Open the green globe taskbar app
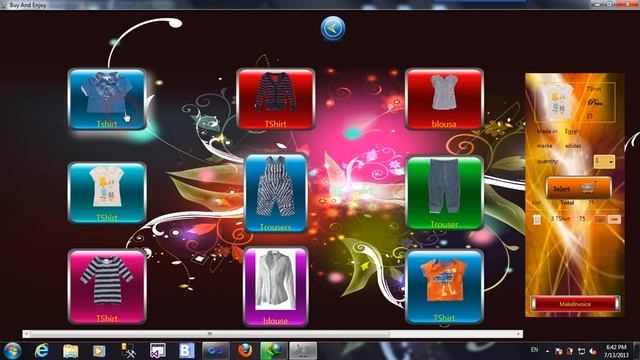The image size is (640, 360). 273,351
